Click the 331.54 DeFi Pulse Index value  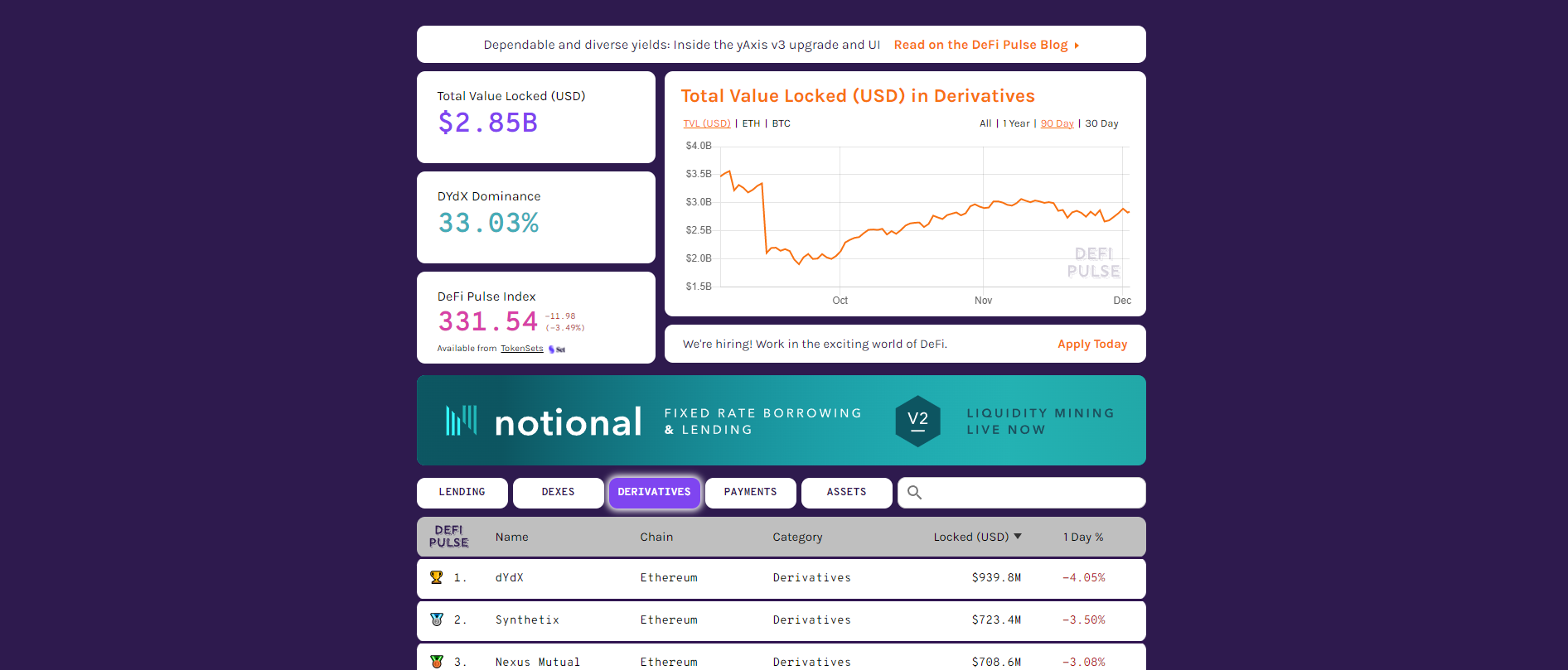click(x=487, y=321)
